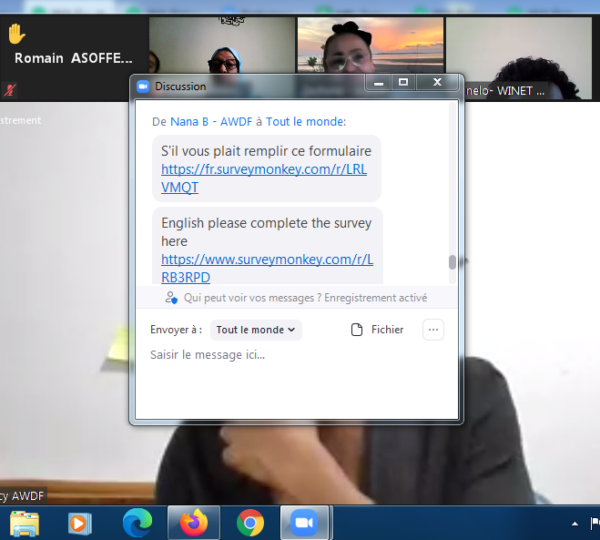Open File Explorer from the taskbar

24,523
